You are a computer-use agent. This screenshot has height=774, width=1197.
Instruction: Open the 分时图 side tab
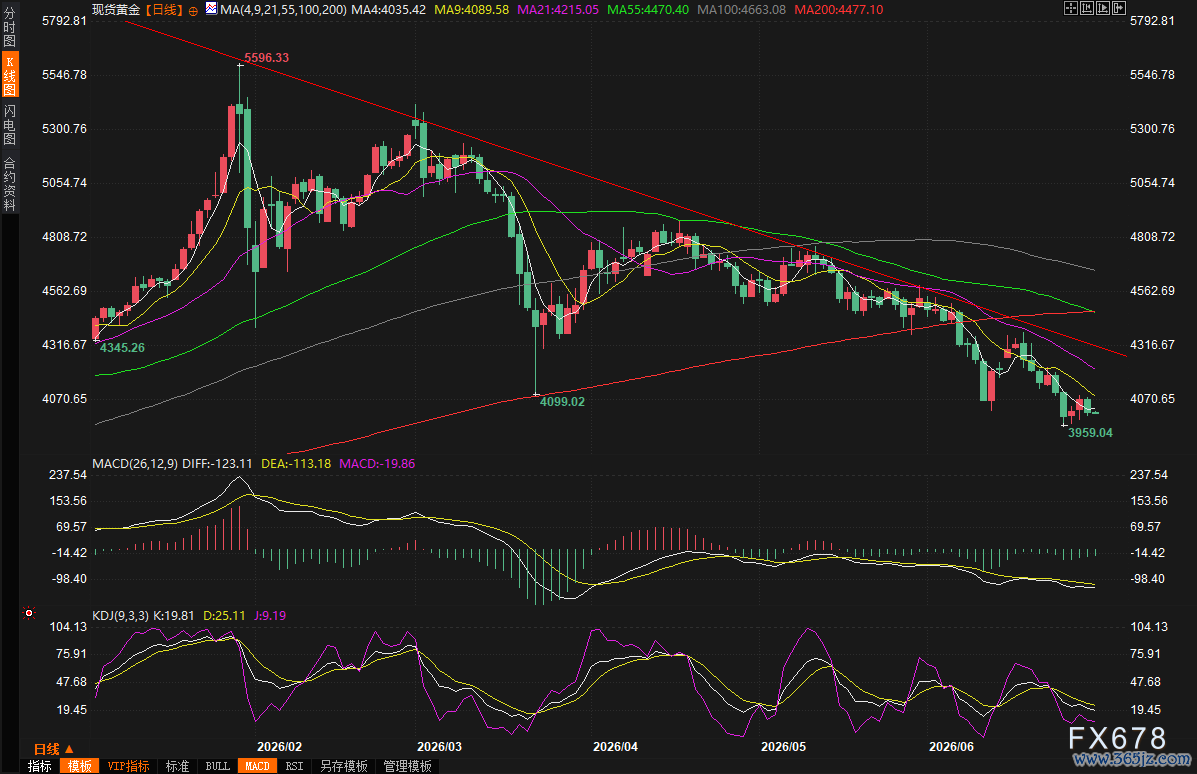coord(9,26)
